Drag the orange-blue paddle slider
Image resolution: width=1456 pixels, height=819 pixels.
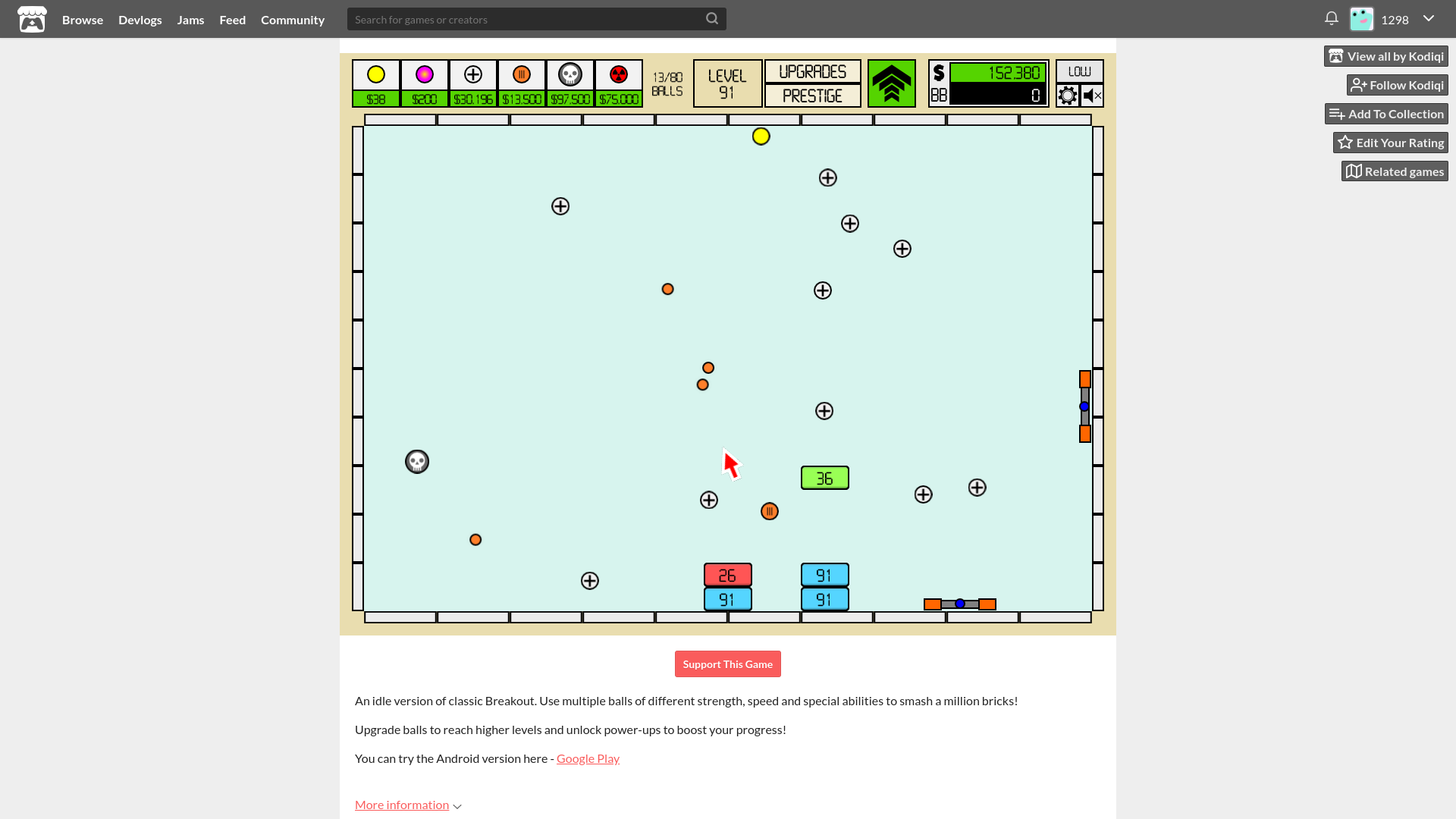click(x=960, y=604)
